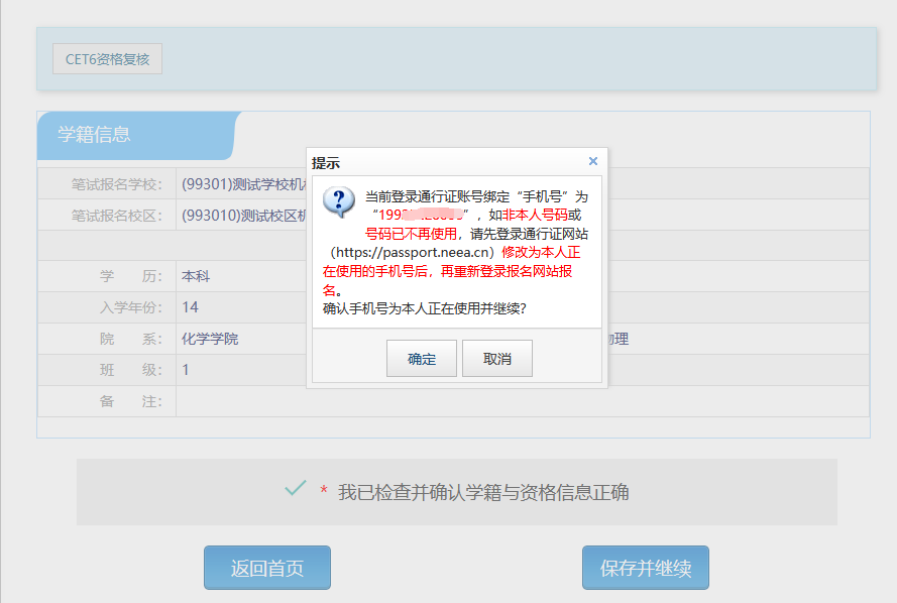Select the 笔试报名学校 value field
Viewport: 897px width, 603px height.
(x=240, y=183)
